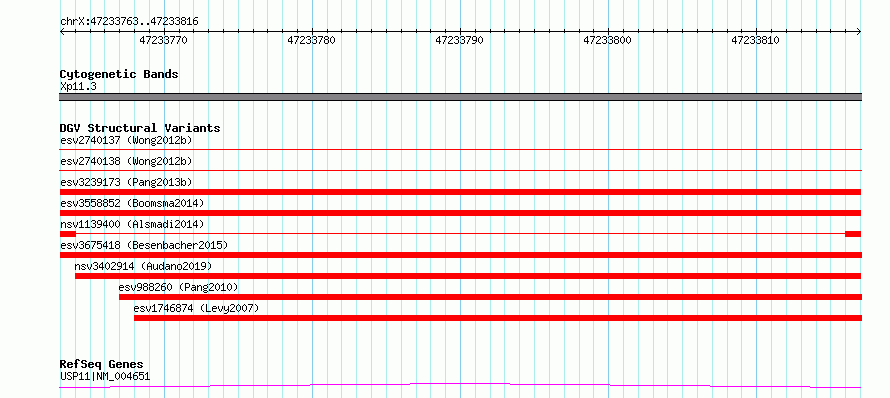The image size is (890, 398).
Task: Open variant esv3675418 (Besenbacher2015) label
Action: click(x=144, y=245)
